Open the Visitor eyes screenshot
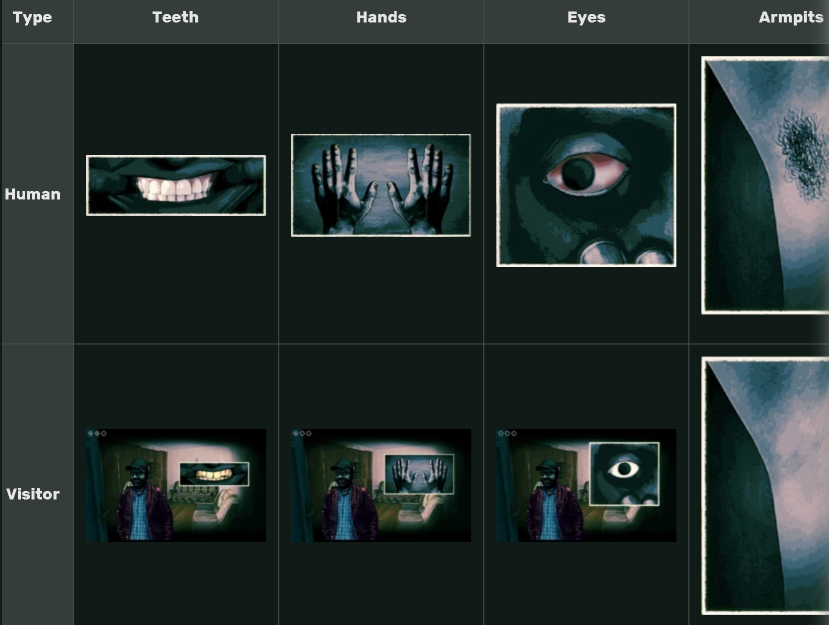This screenshot has height=625, width=829. (586, 485)
